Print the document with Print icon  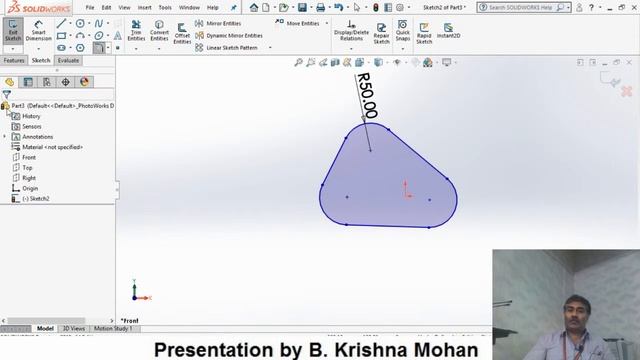click(x=321, y=7)
